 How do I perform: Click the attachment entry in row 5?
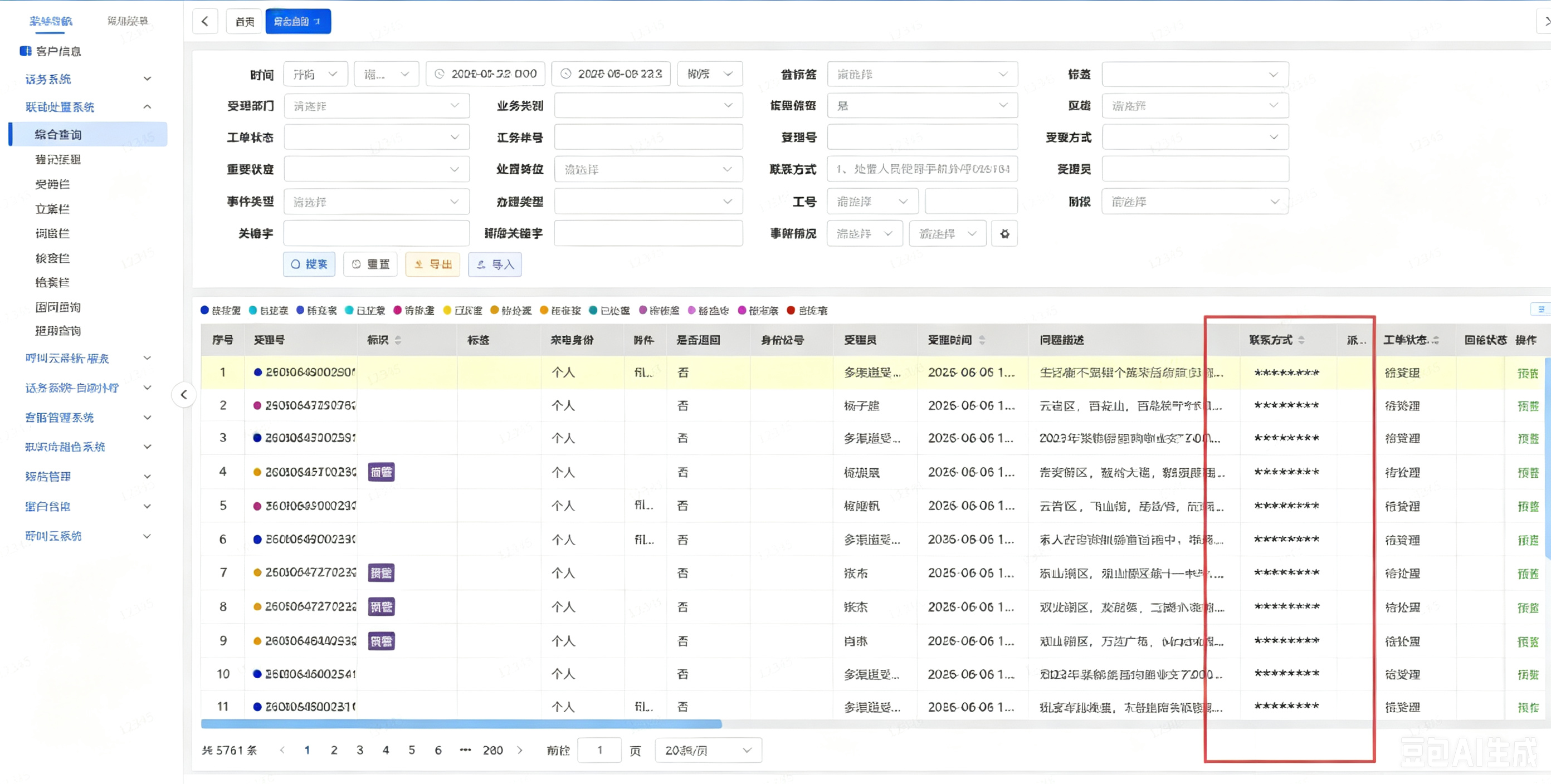[643, 506]
